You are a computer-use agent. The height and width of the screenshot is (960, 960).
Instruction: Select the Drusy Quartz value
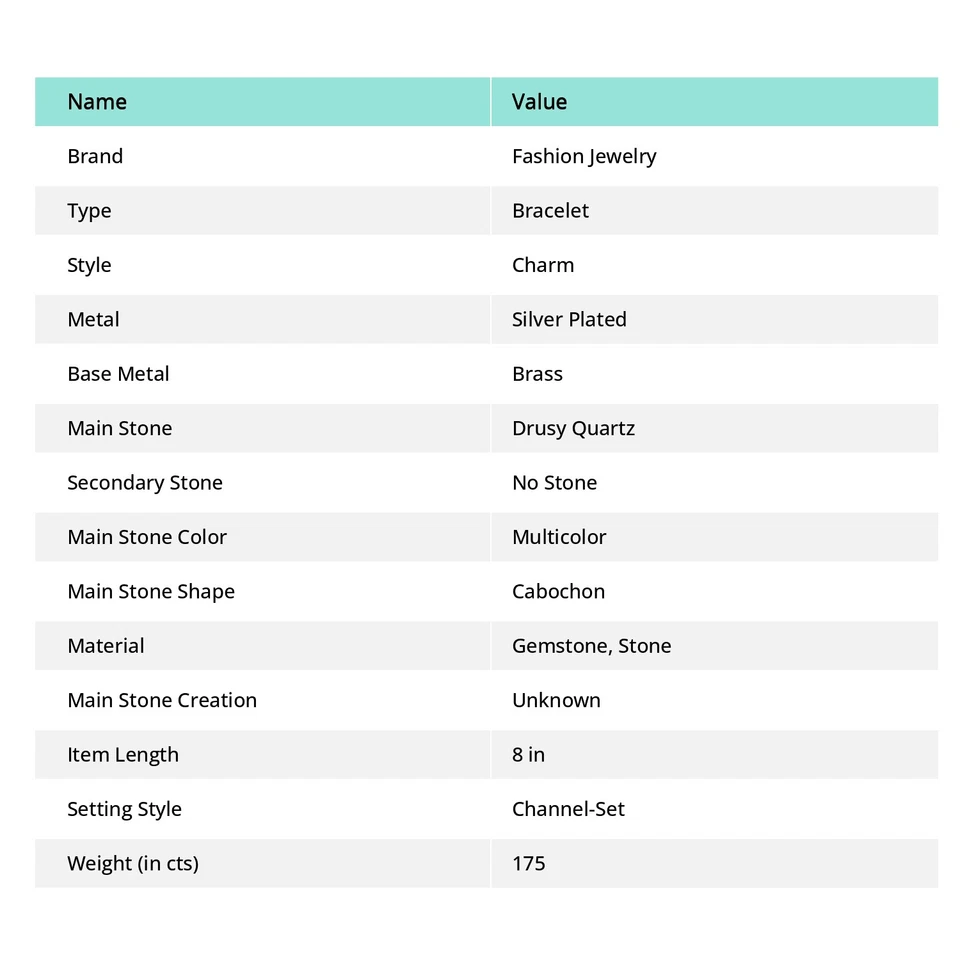[573, 429]
